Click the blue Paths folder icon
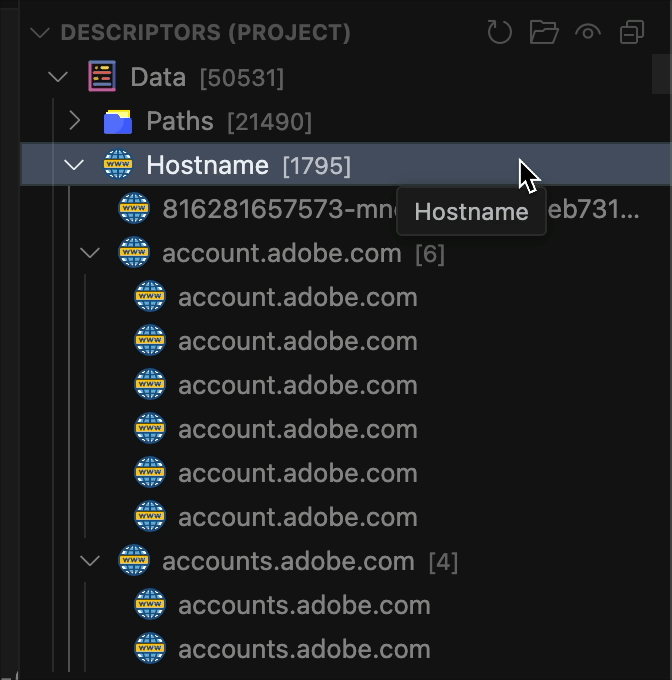This screenshot has width=672, height=680. coord(118,122)
